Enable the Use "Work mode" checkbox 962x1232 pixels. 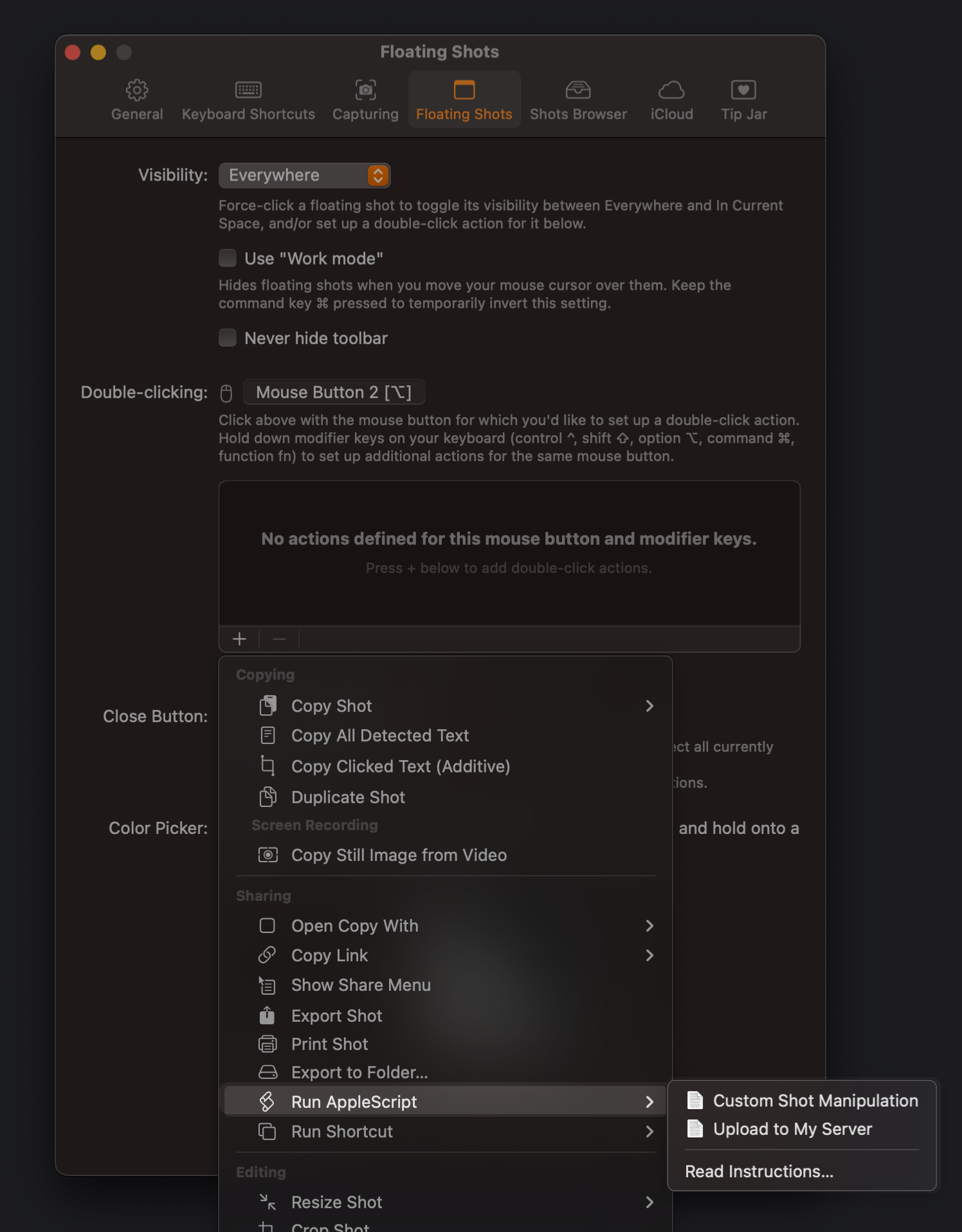228,258
